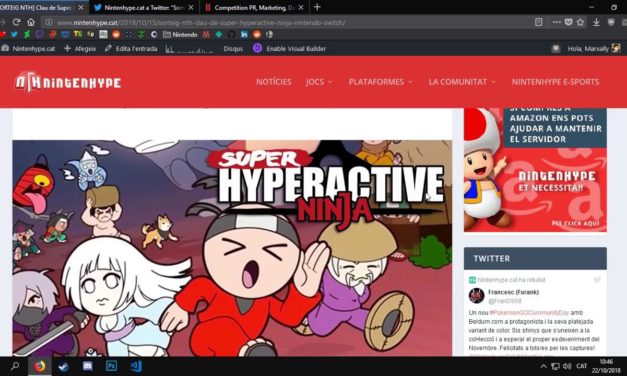Go to the browser home page icon
Image resolution: width=627 pixels, height=376 pixels.
coord(31,22)
